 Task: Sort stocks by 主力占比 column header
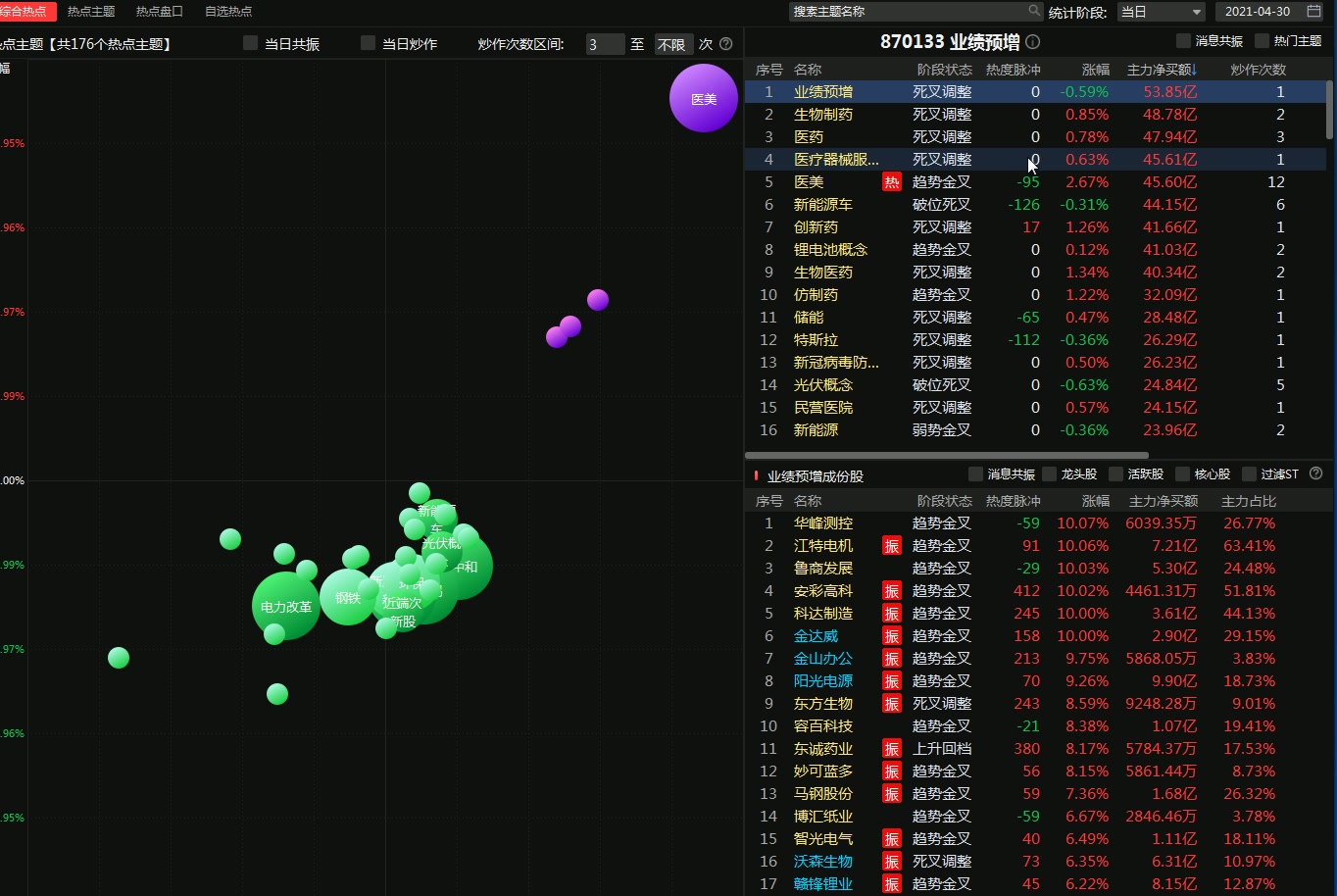(x=1248, y=501)
